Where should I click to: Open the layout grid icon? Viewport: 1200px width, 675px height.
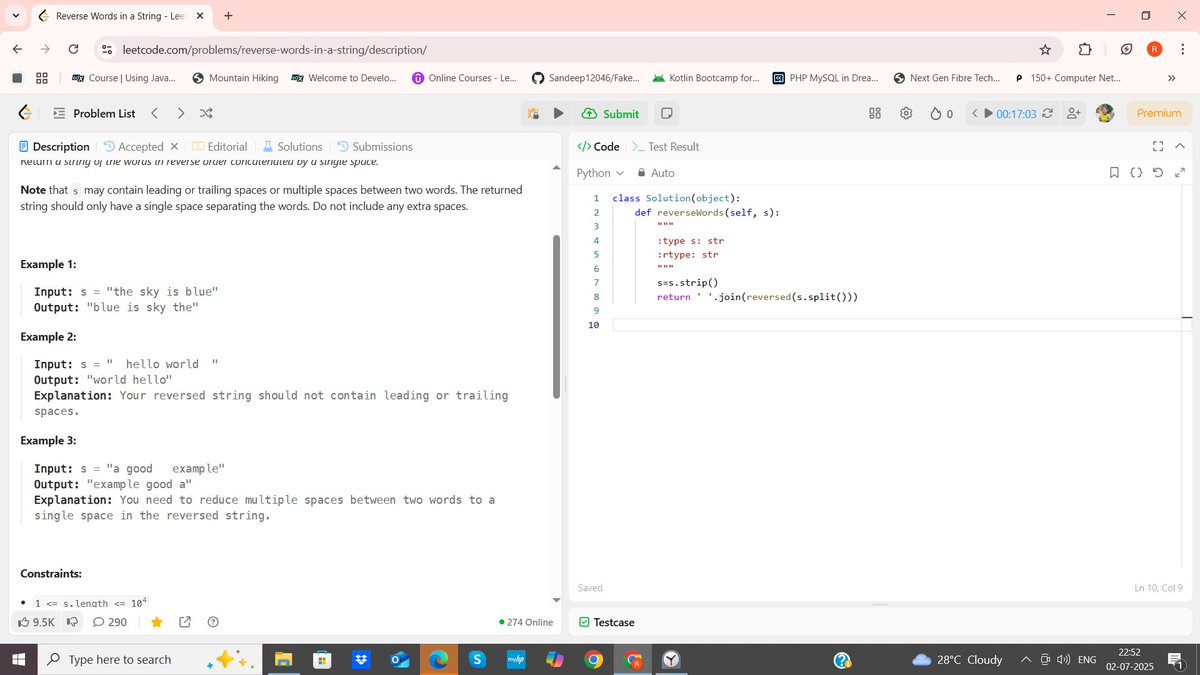[875, 114]
